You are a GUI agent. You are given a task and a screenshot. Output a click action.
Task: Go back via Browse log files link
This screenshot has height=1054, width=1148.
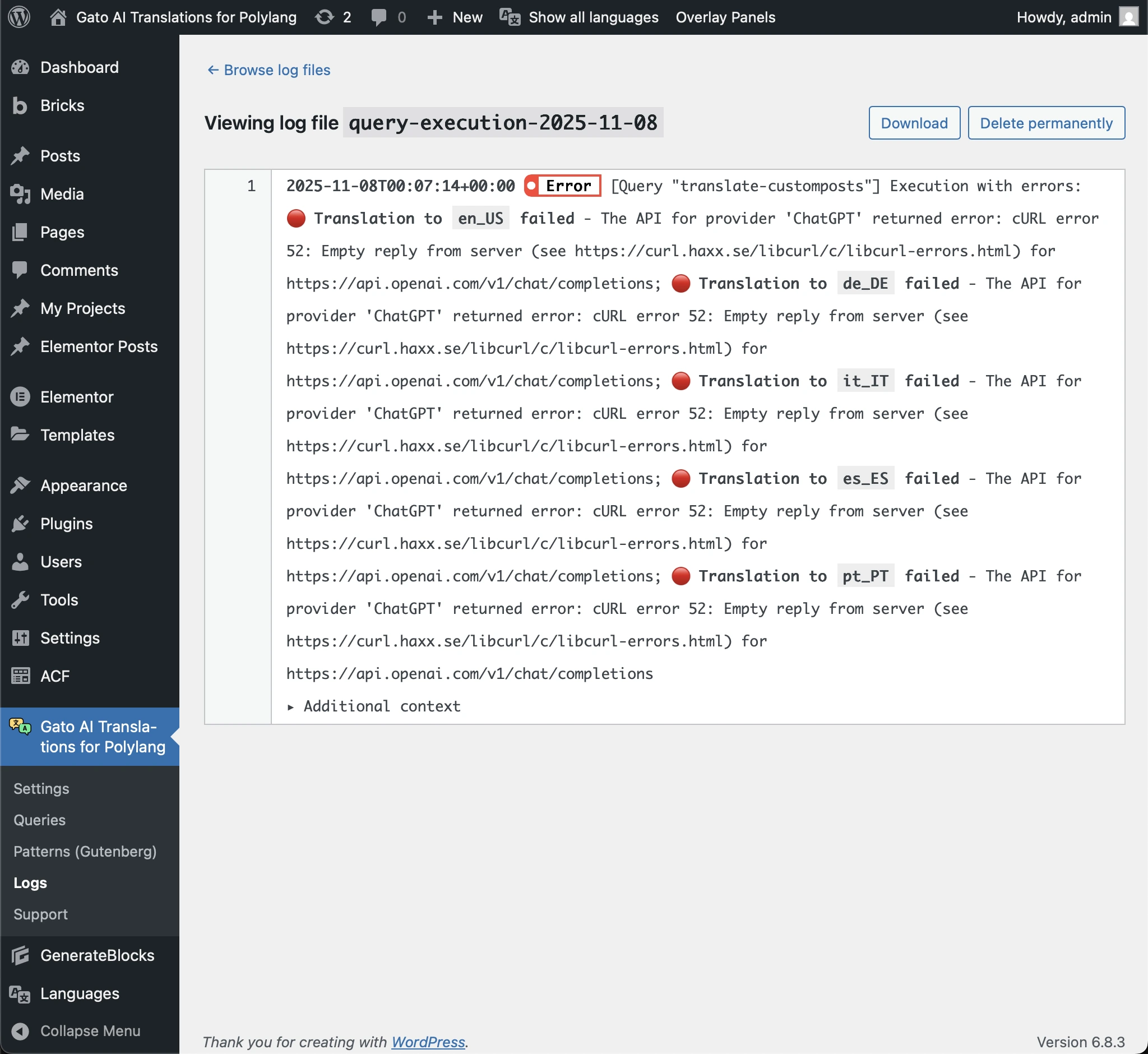[268, 70]
